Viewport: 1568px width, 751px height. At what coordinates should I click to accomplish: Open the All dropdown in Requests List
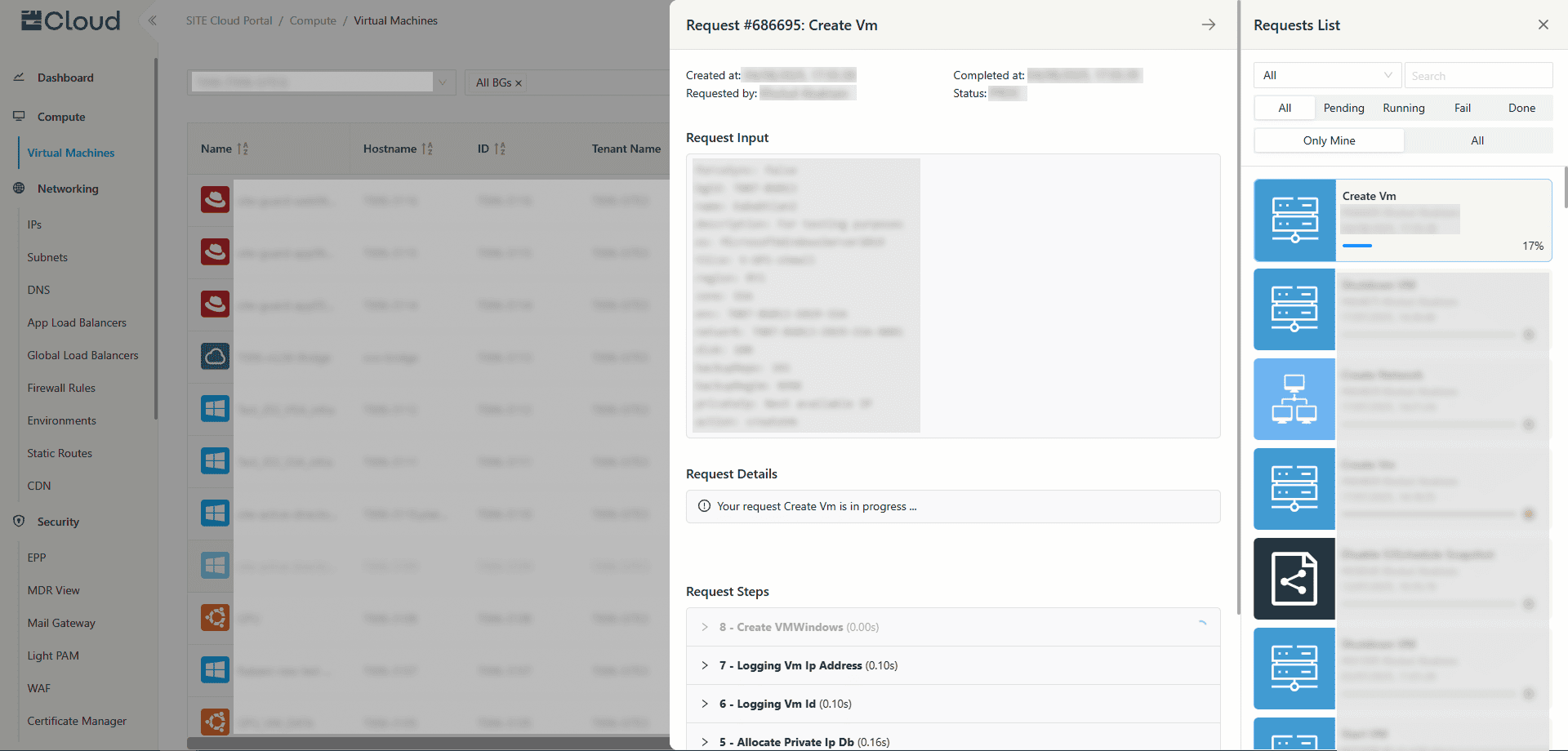click(1327, 75)
